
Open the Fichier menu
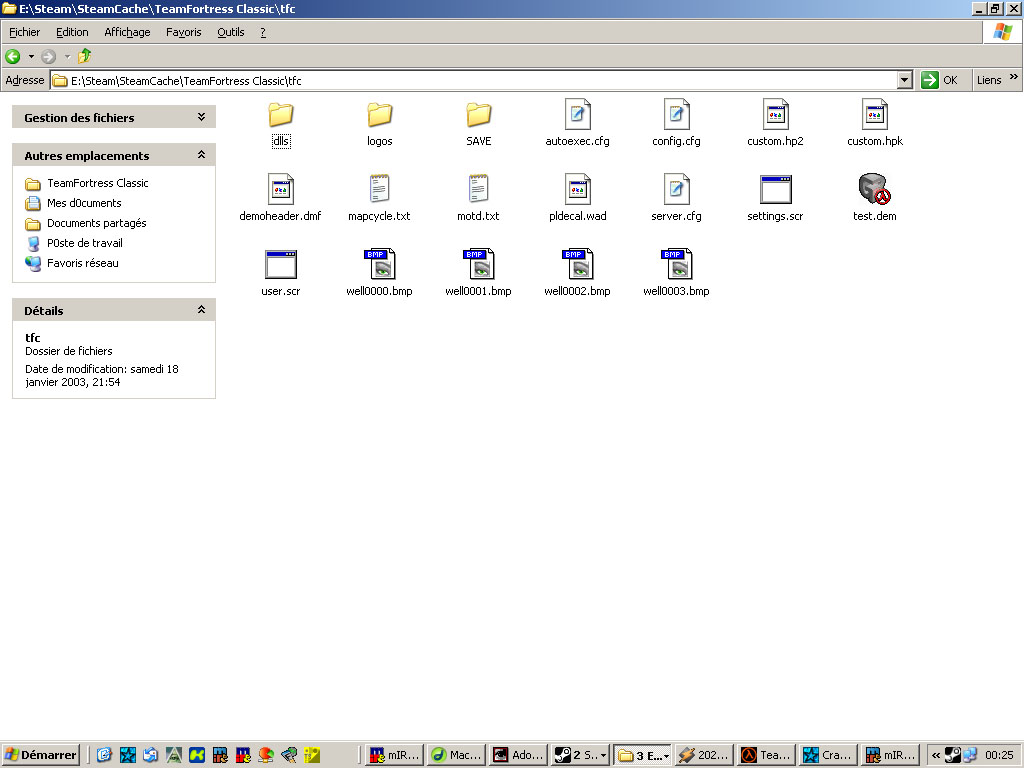(x=24, y=32)
